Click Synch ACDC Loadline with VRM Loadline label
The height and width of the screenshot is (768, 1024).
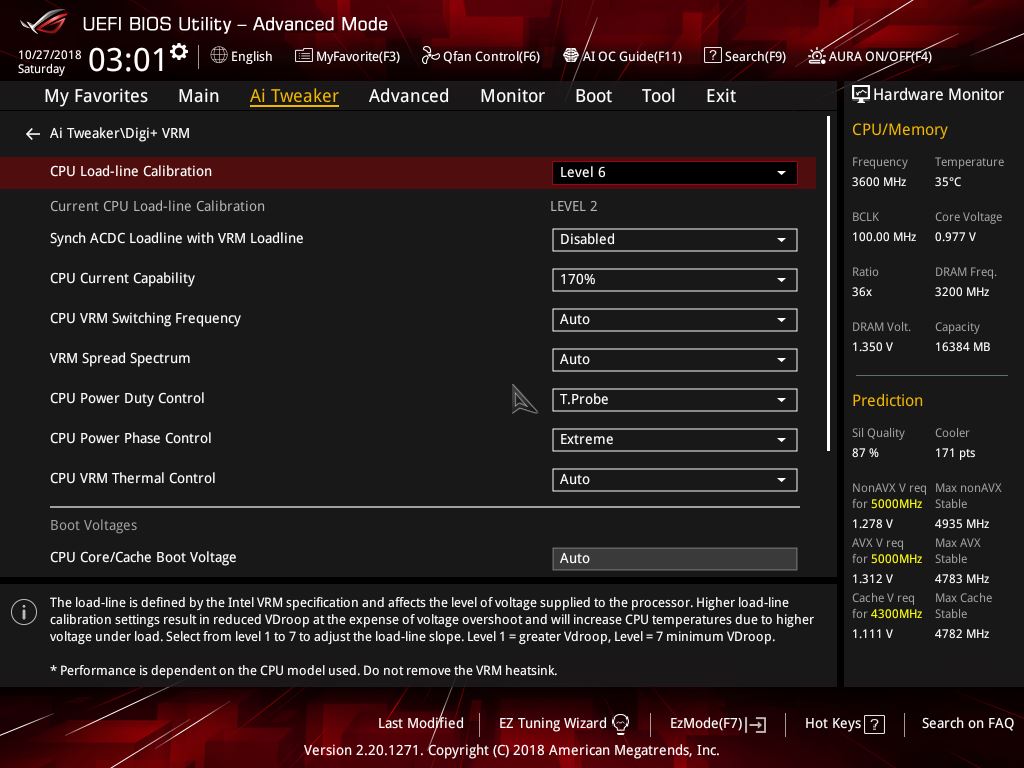pos(176,238)
